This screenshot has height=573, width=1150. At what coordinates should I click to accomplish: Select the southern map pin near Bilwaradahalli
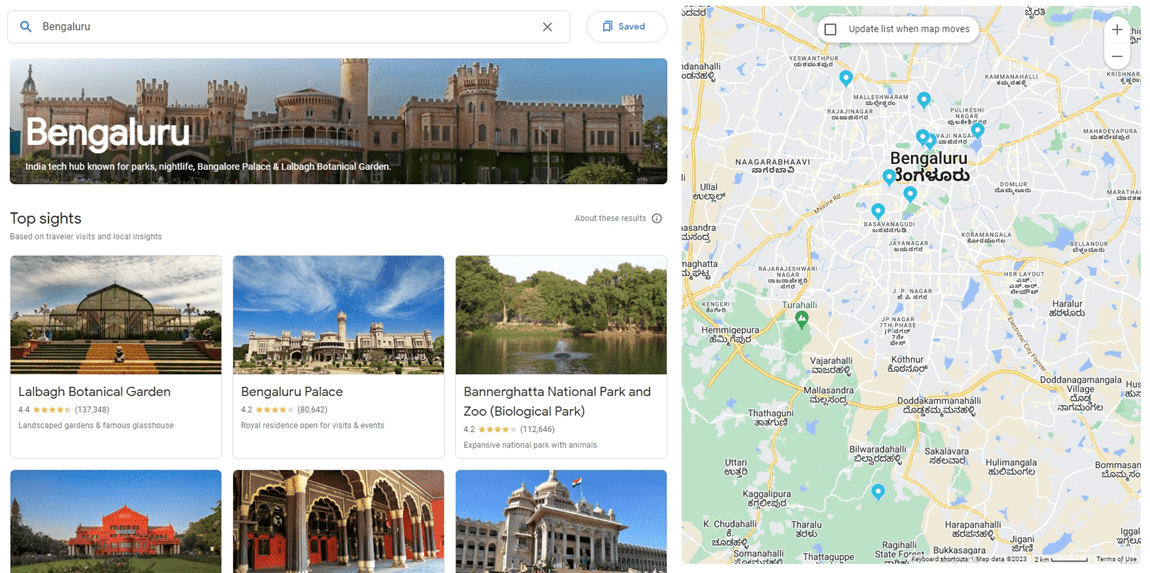877,492
